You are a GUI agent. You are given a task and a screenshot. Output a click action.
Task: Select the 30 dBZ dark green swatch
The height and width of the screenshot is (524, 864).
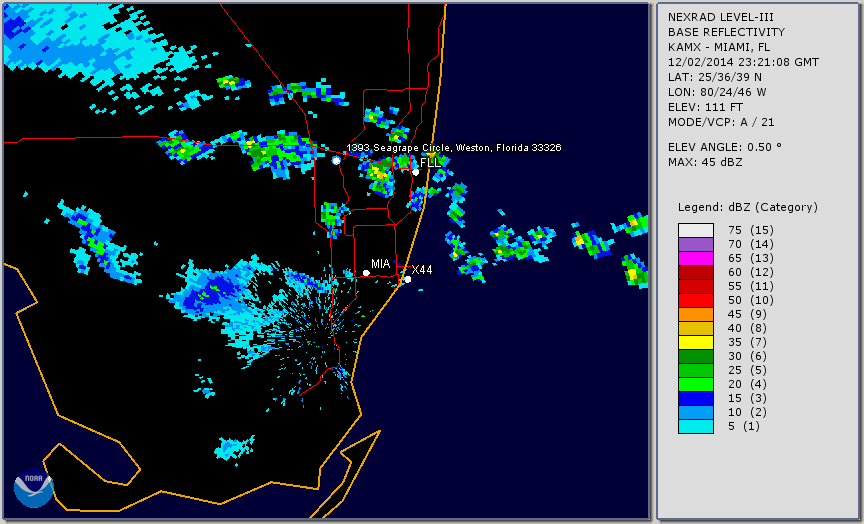[696, 356]
